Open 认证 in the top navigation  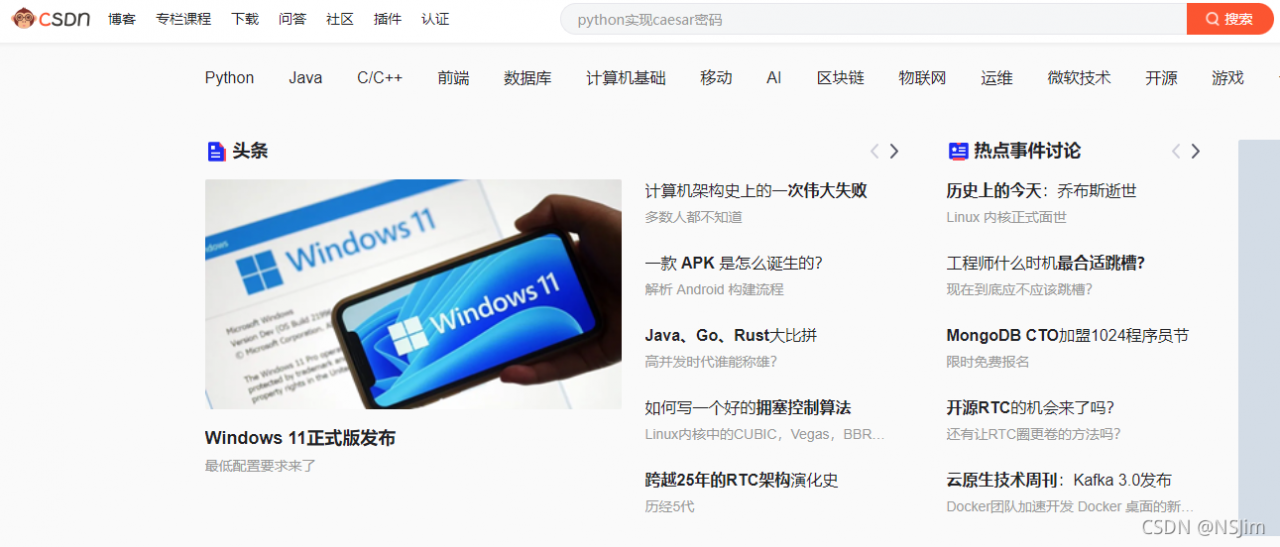pos(435,19)
